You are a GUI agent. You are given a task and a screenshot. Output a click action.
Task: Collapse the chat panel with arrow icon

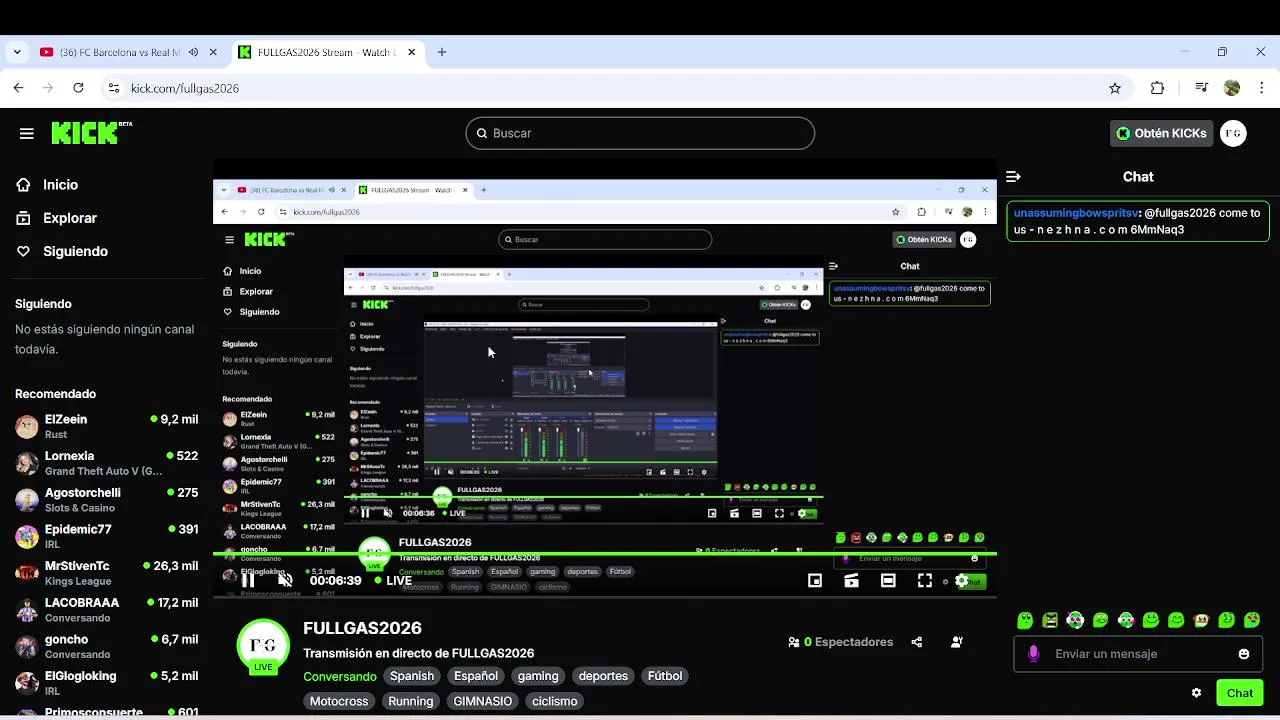pyautogui.click(x=1013, y=176)
